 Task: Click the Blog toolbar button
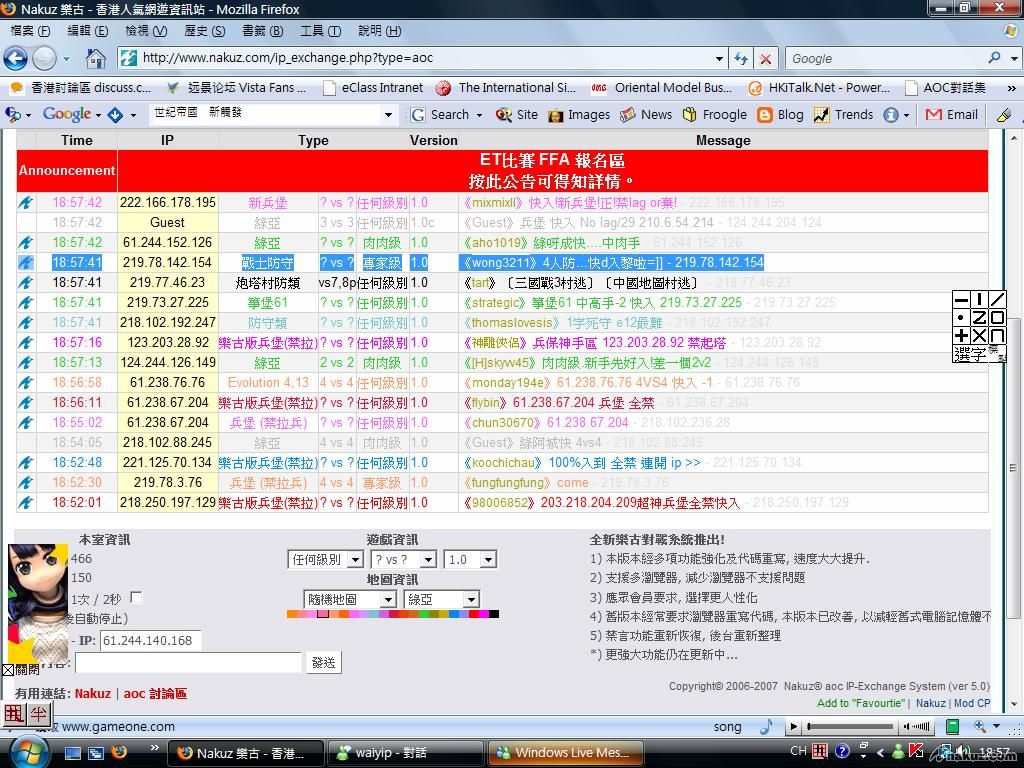[x=780, y=114]
